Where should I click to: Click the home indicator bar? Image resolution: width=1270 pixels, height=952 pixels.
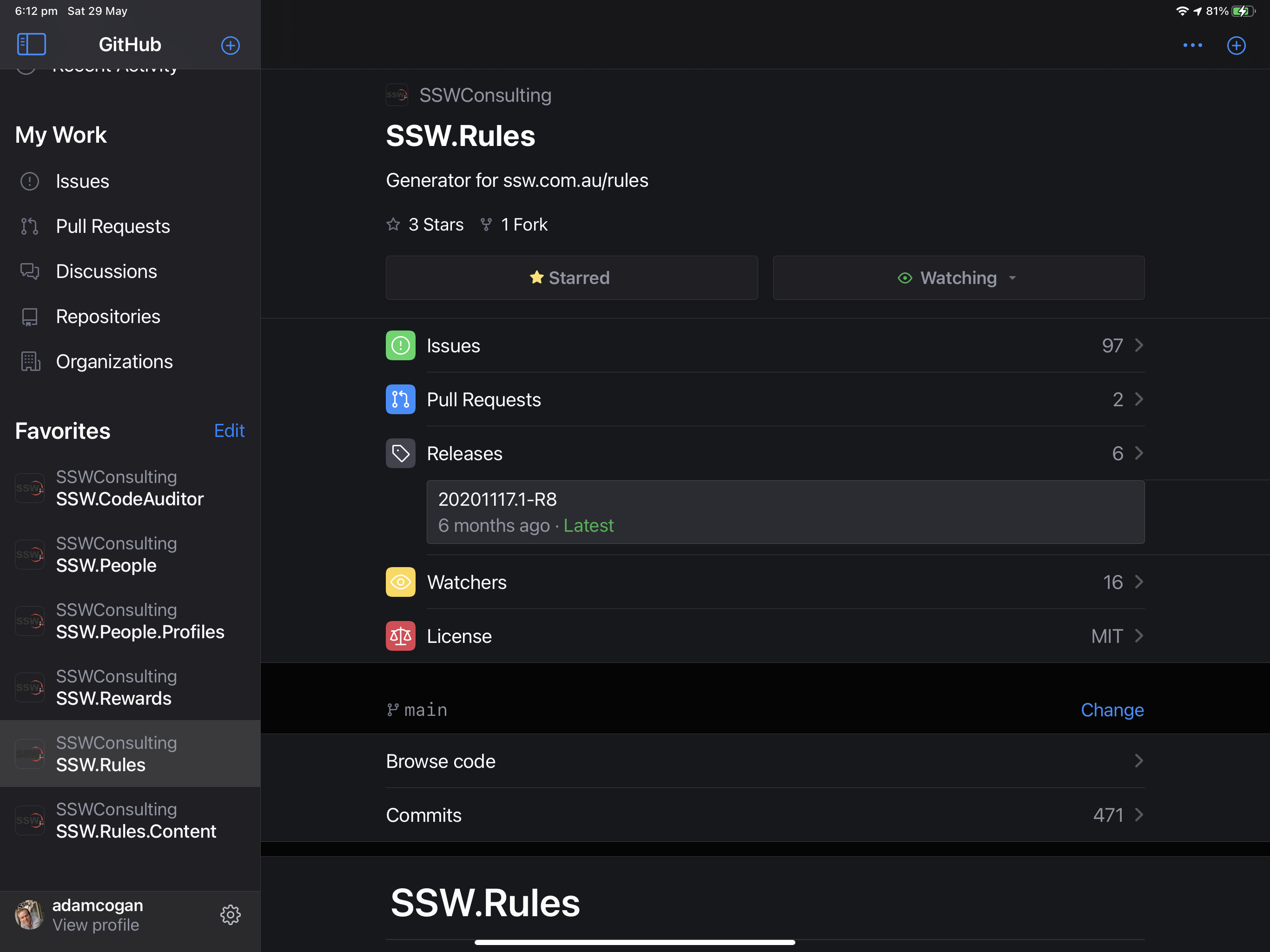pos(635,942)
